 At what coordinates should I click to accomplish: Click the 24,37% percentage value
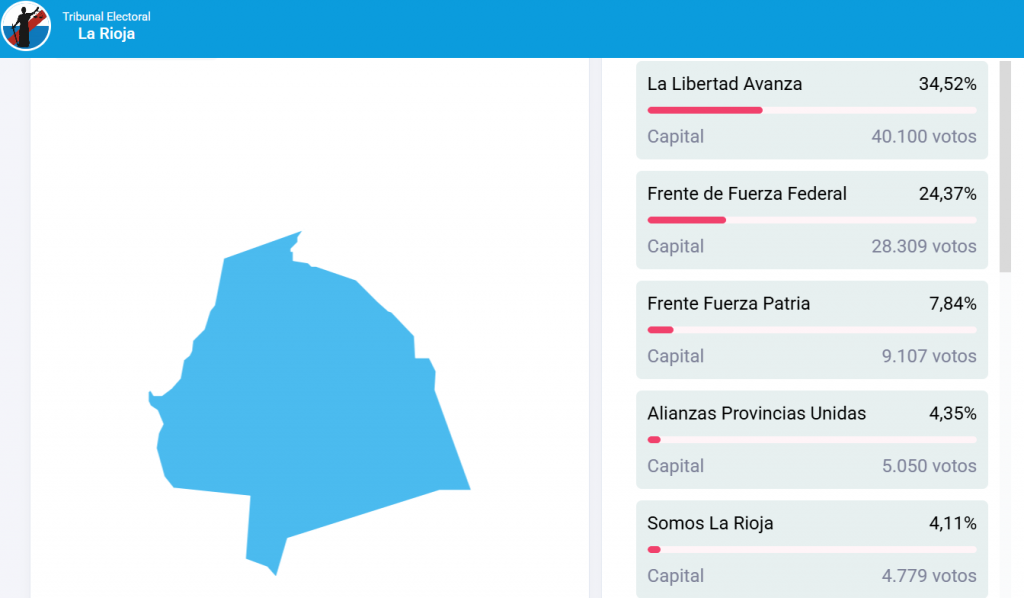(947, 194)
